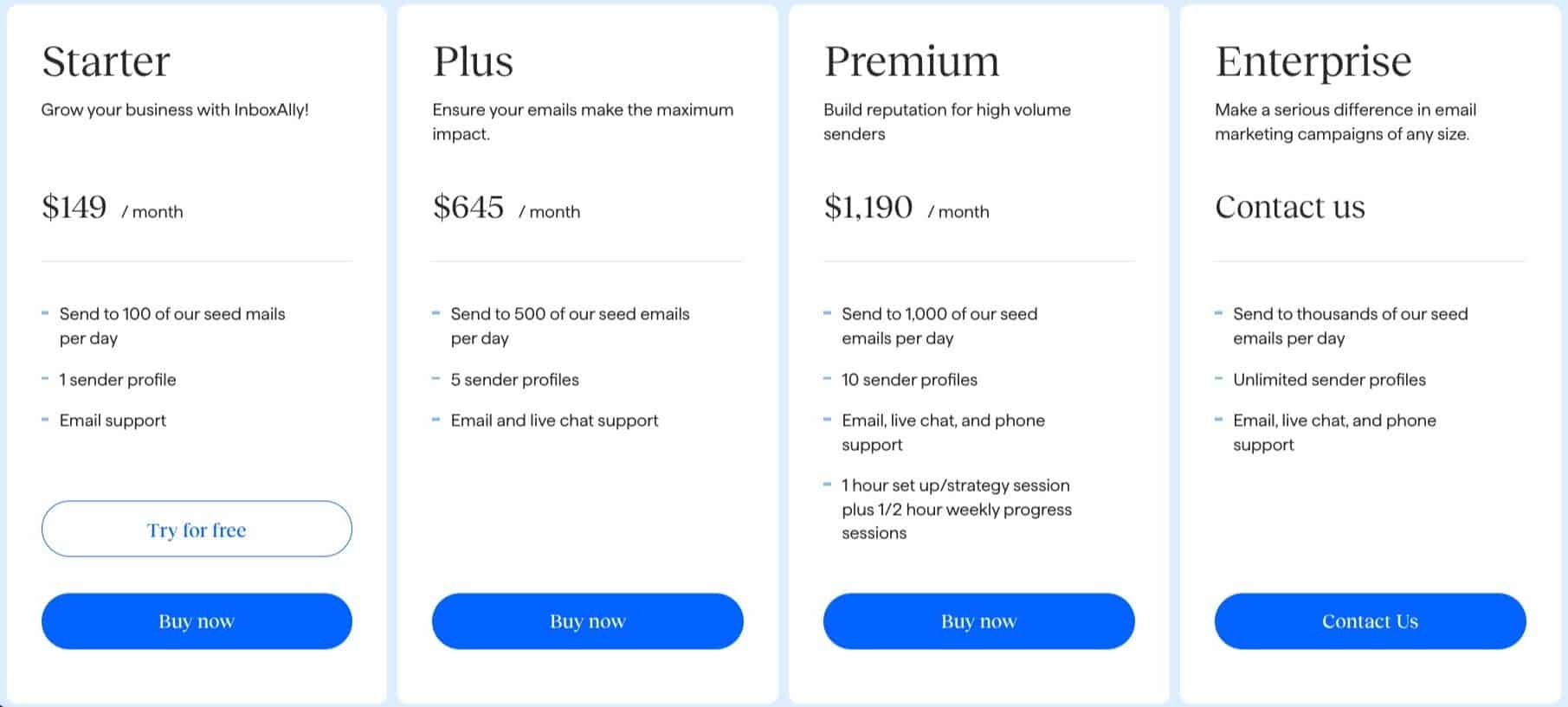Click the $645 per month price
This screenshot has width=1568, height=707.
(507, 207)
